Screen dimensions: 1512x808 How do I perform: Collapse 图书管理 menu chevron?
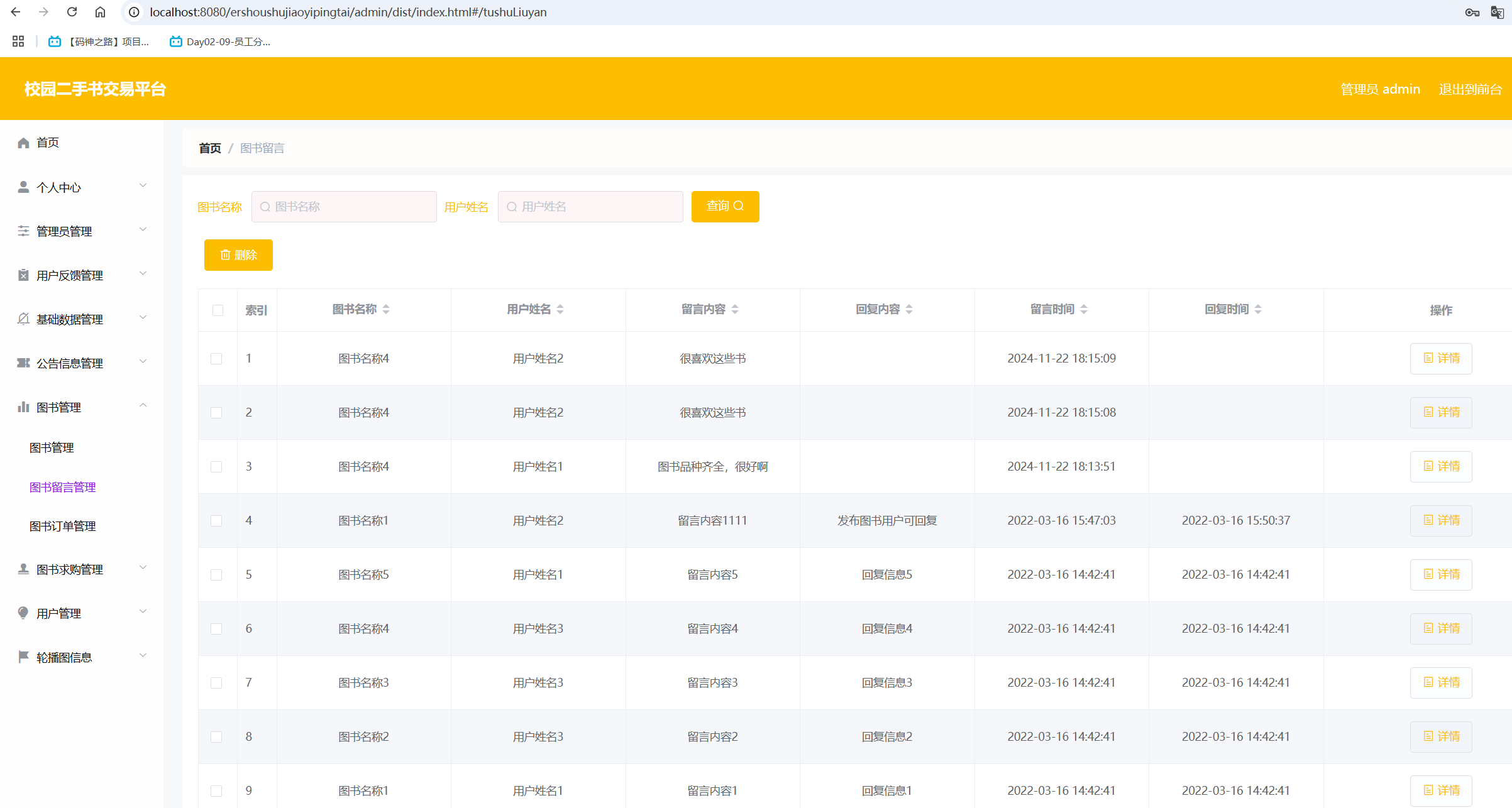(x=143, y=405)
